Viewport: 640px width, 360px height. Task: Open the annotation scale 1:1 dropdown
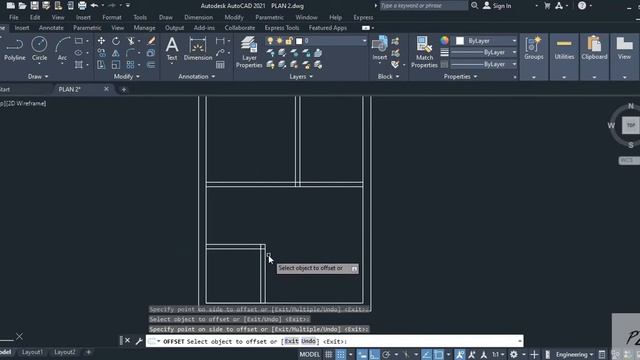(497, 354)
